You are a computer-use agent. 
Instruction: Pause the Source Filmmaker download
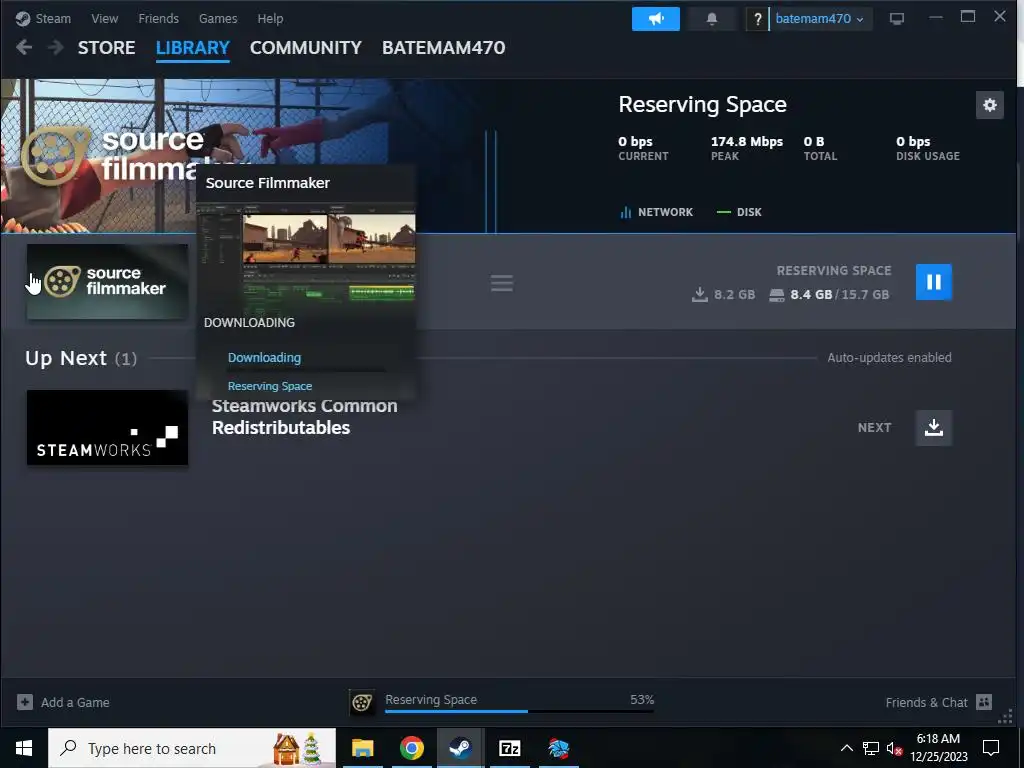pos(934,282)
